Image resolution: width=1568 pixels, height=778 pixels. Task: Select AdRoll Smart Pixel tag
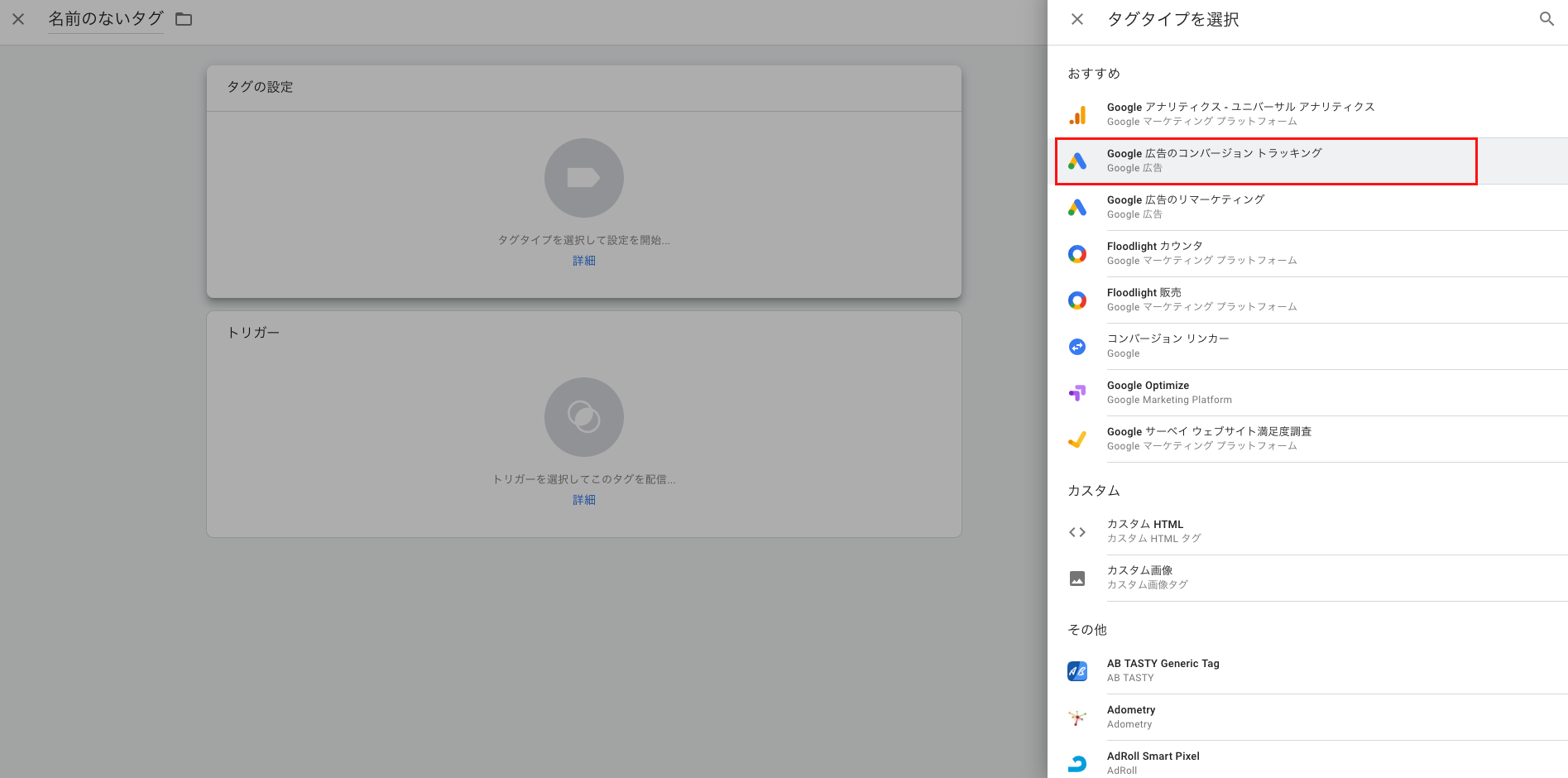coord(1153,762)
